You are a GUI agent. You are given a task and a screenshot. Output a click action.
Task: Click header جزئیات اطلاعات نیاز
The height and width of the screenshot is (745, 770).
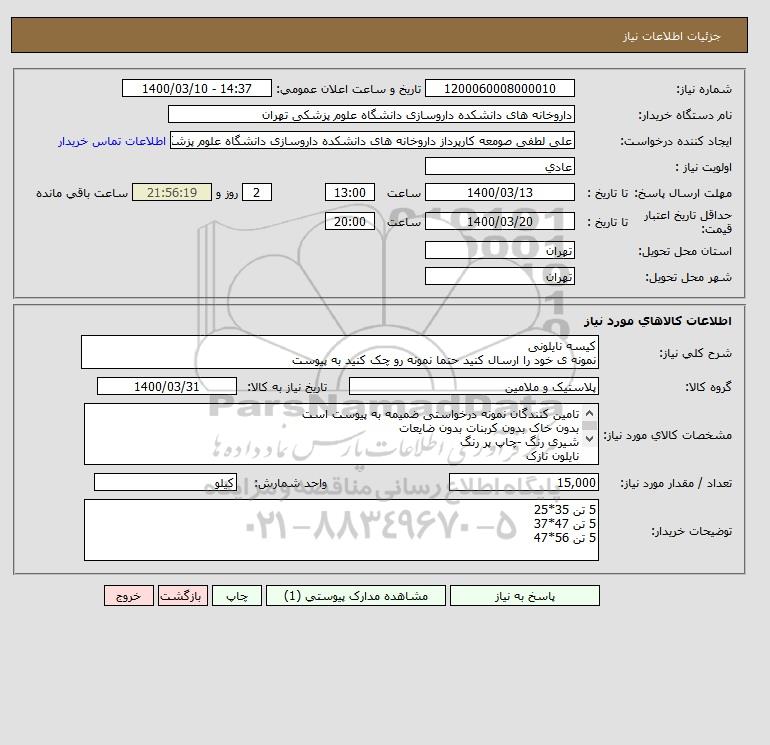(x=672, y=36)
